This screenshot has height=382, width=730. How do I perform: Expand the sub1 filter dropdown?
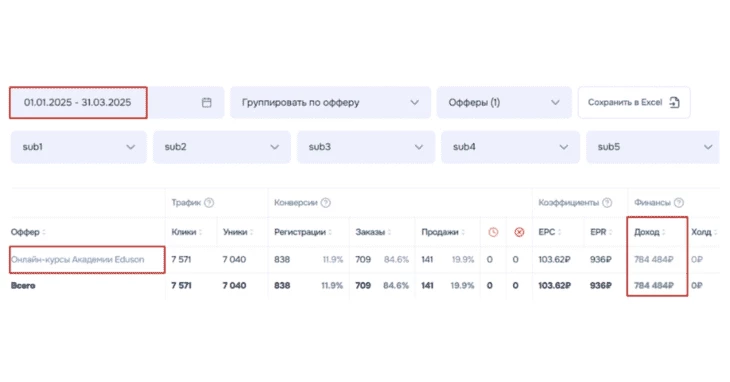(79, 147)
